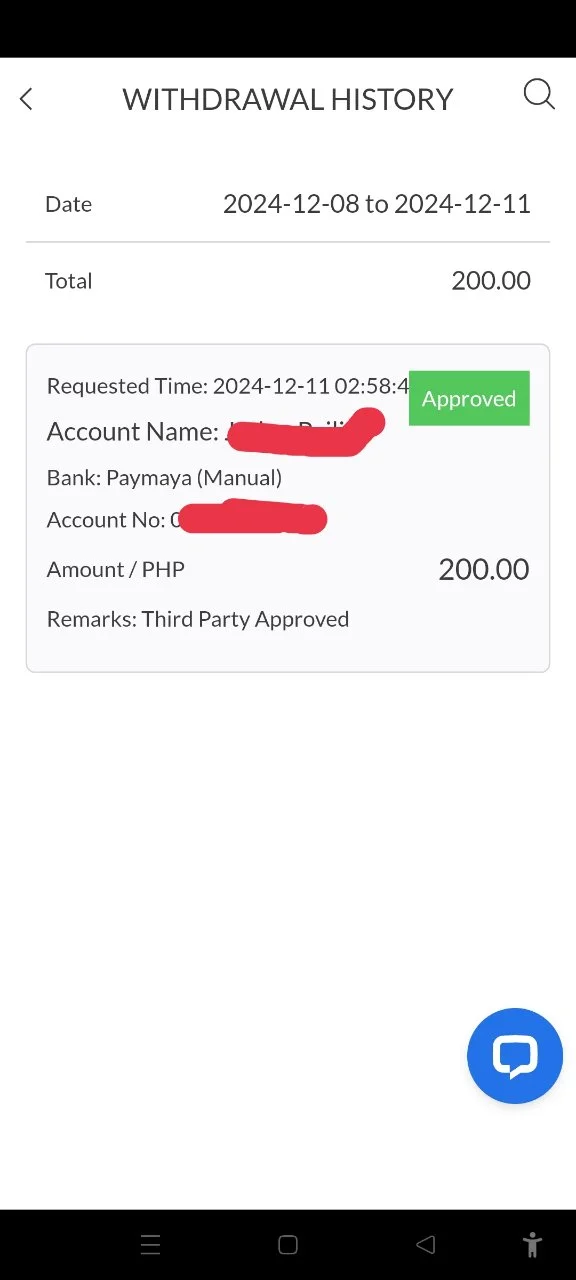Tap the Account No line
The height and width of the screenshot is (1280, 576).
point(187,520)
